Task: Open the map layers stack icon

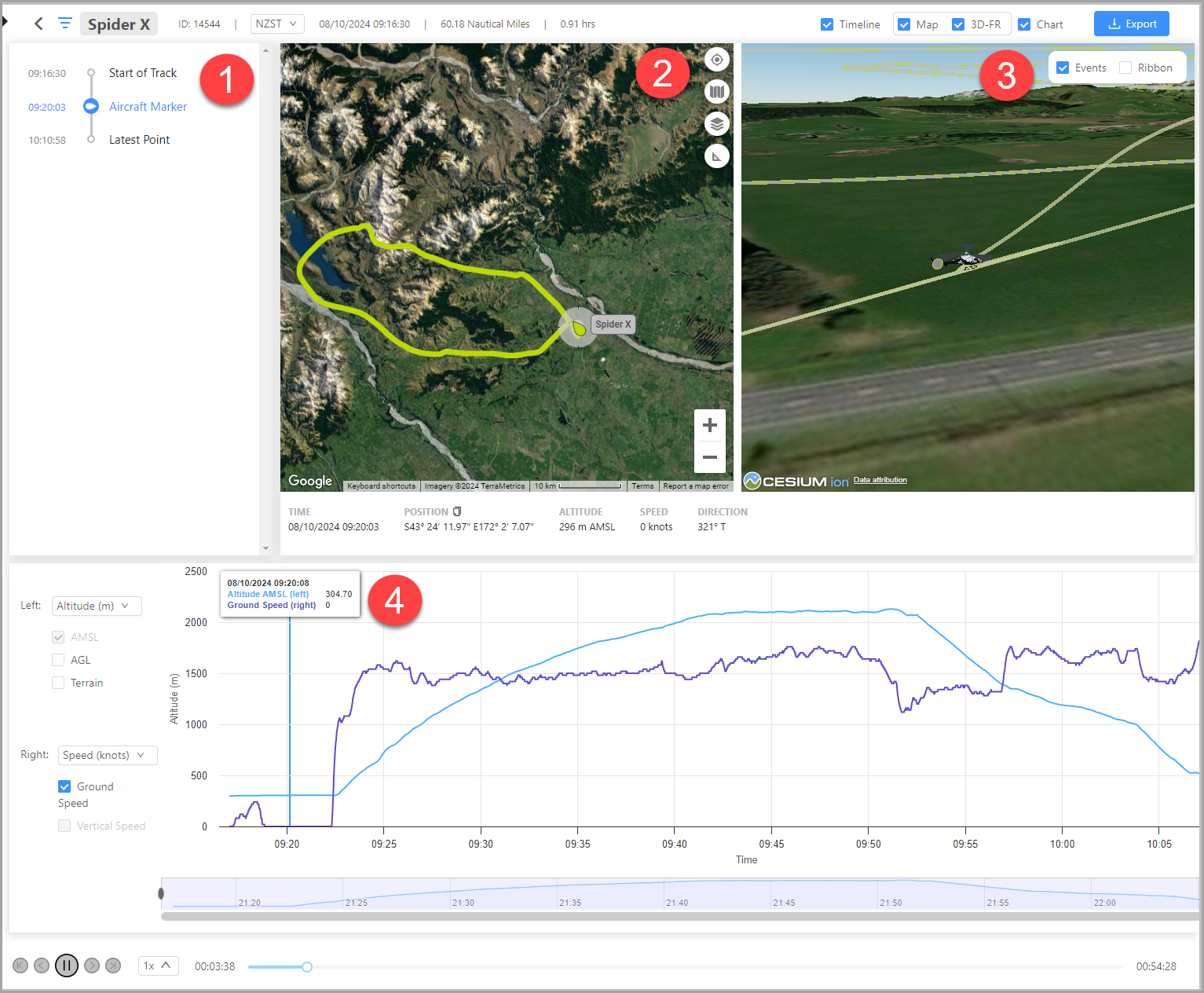Action: (x=716, y=124)
